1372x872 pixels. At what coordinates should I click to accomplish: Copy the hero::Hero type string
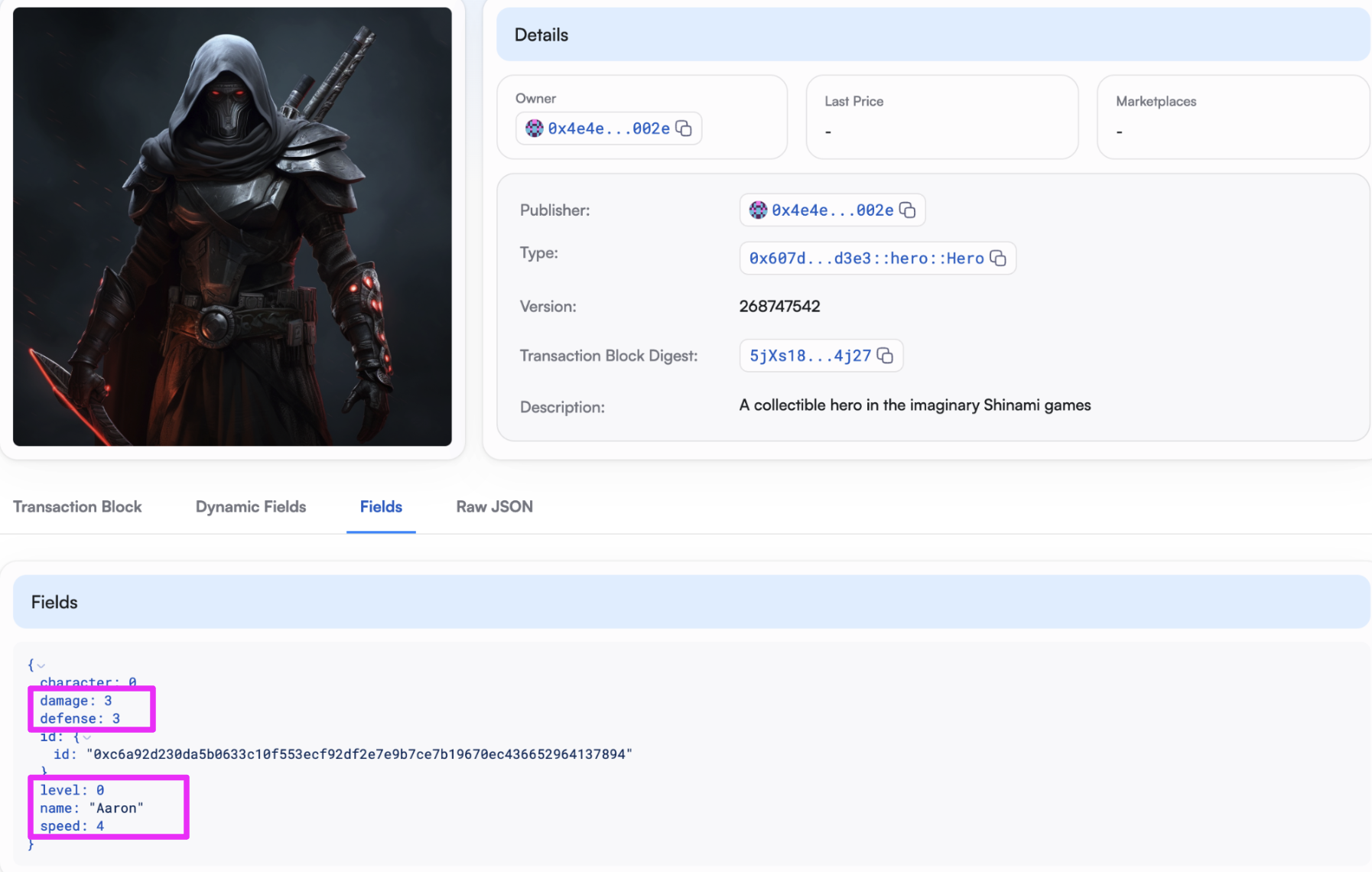(x=998, y=259)
